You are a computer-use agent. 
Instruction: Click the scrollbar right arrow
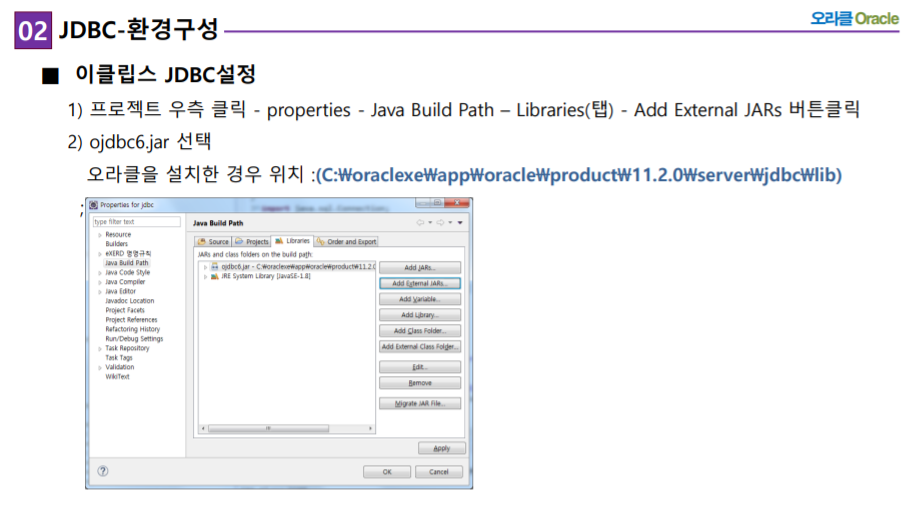(x=370, y=428)
